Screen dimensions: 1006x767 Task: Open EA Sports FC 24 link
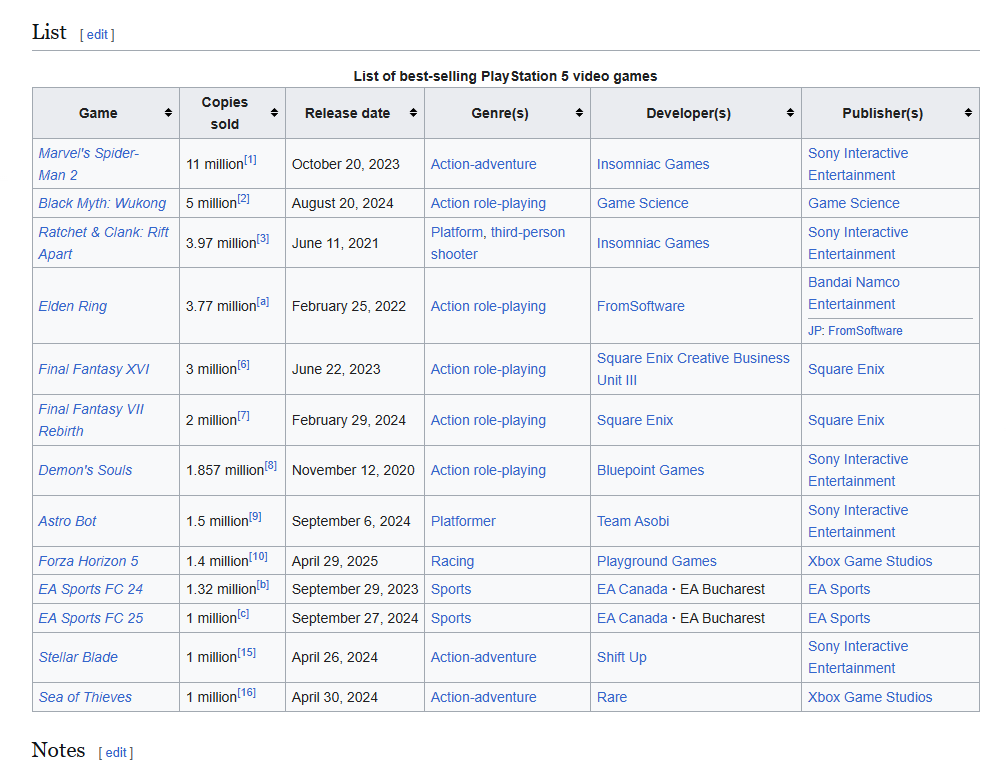click(90, 589)
